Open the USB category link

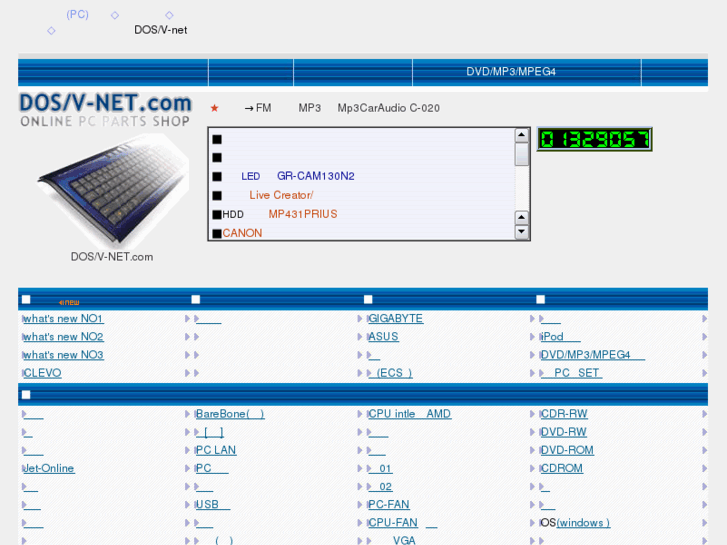tap(213, 504)
